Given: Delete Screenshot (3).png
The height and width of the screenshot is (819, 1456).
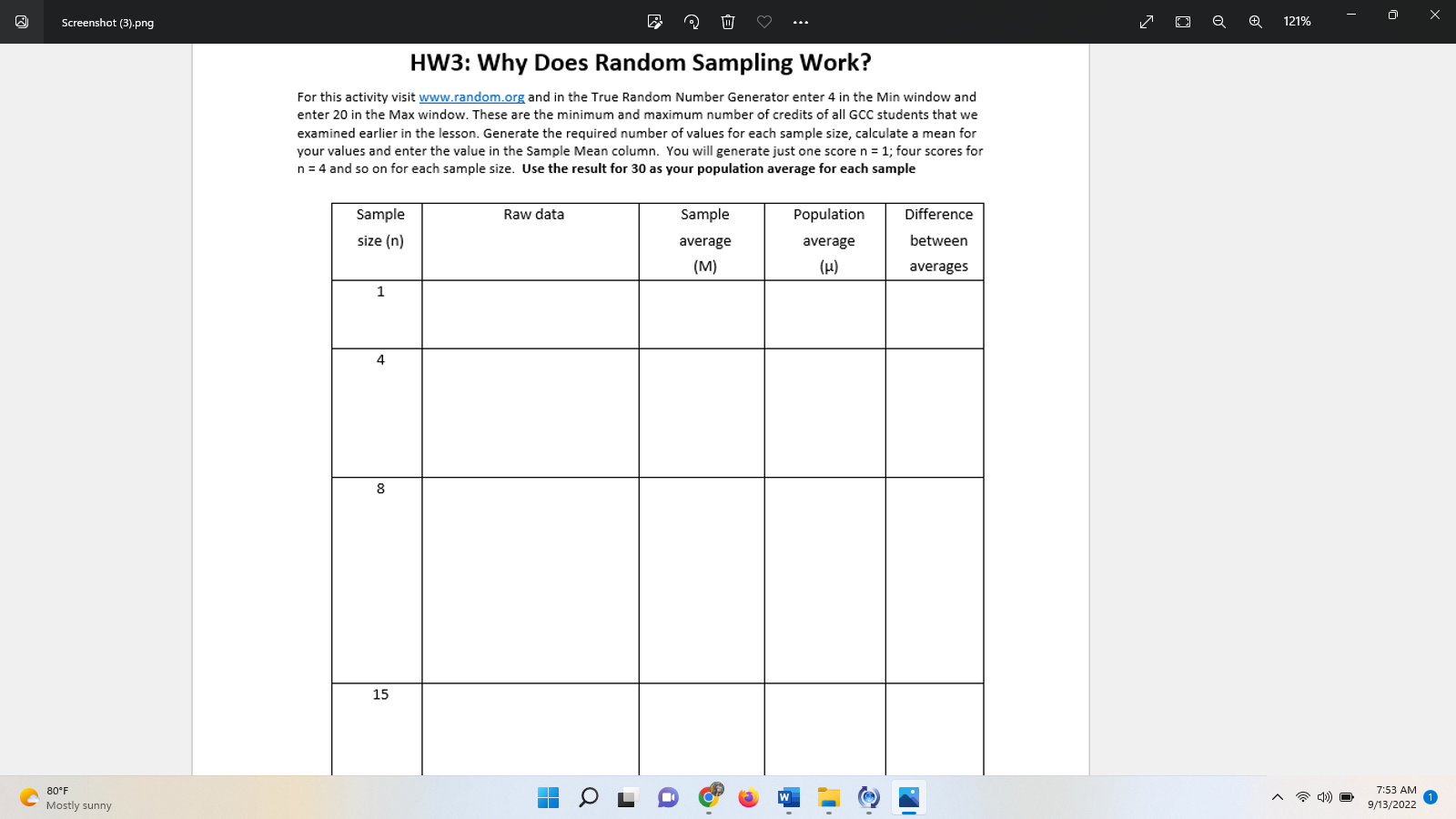Looking at the screenshot, I should pyautogui.click(x=727, y=21).
